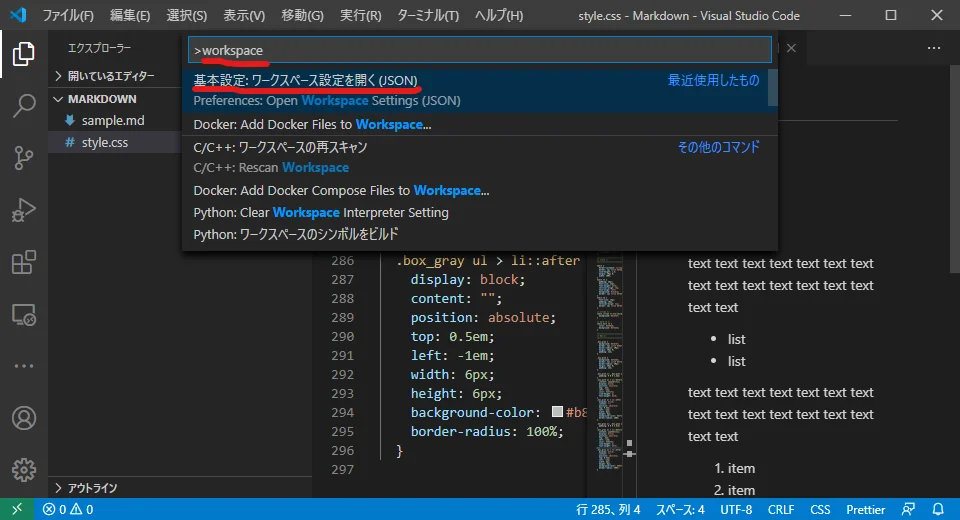This screenshot has width=960, height=520.
Task: Click the code minimap
Action: coord(609,361)
